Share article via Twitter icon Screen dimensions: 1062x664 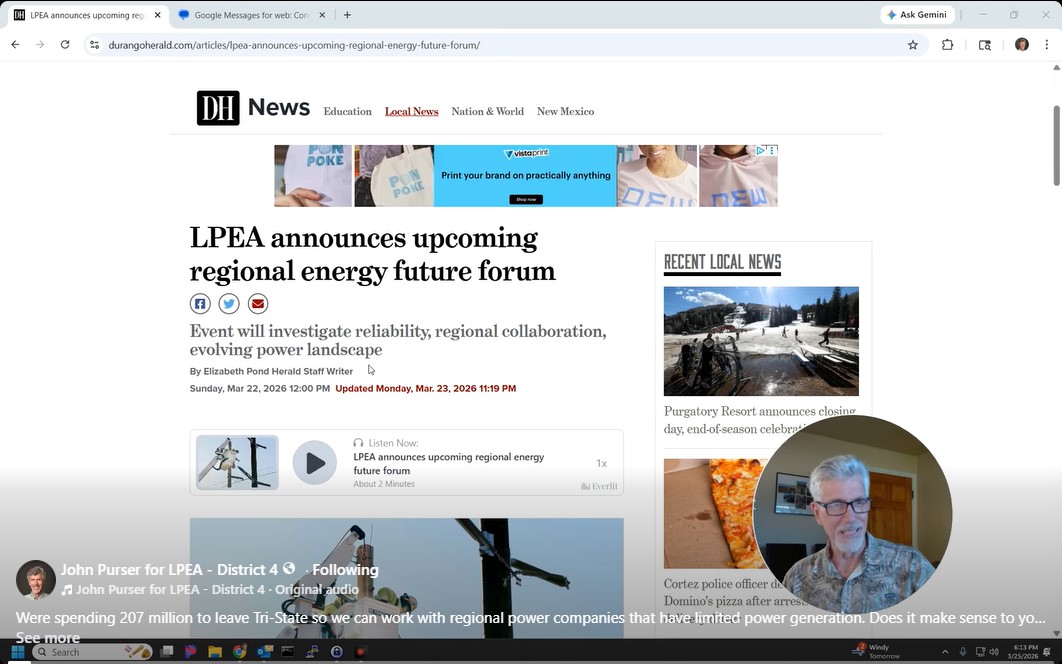coord(229,304)
